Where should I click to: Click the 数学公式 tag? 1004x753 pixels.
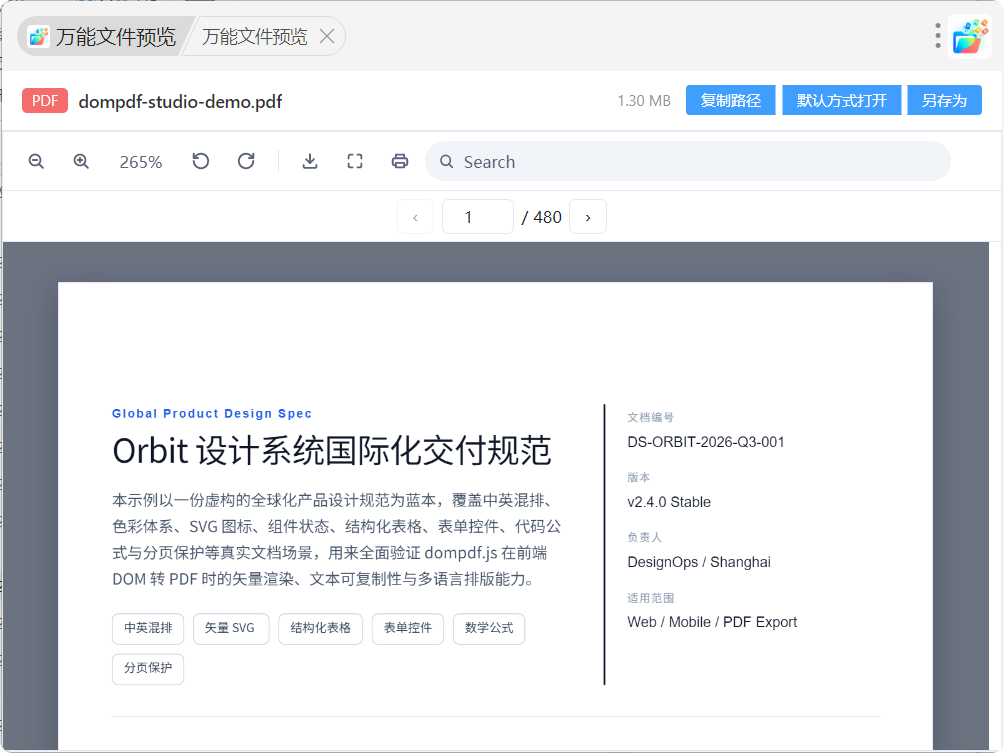tap(489, 628)
